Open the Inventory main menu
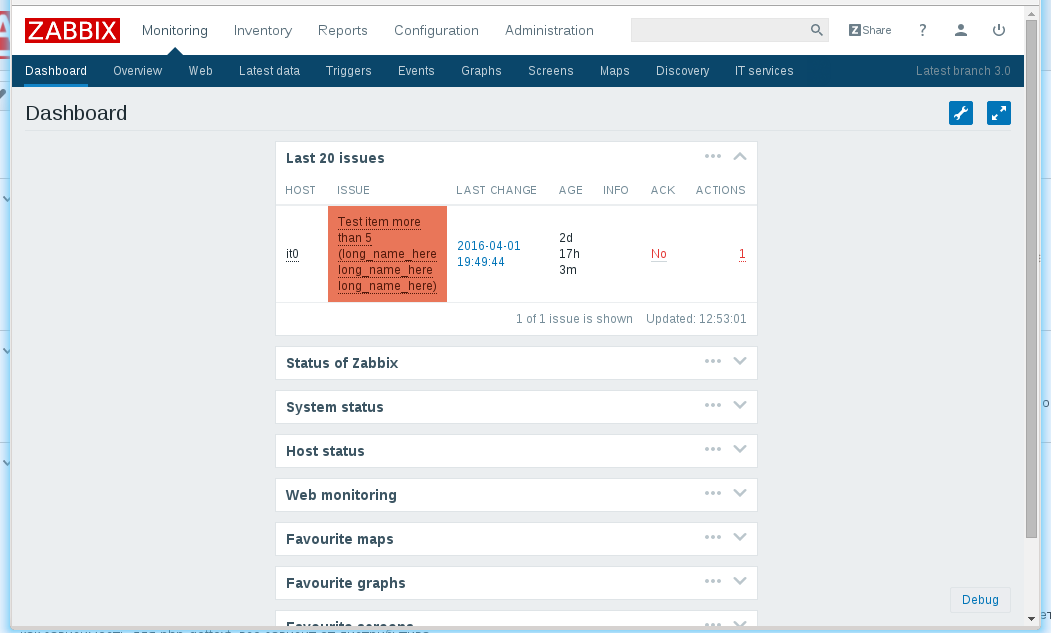Screen dimensions: 1051x633 (263, 30)
